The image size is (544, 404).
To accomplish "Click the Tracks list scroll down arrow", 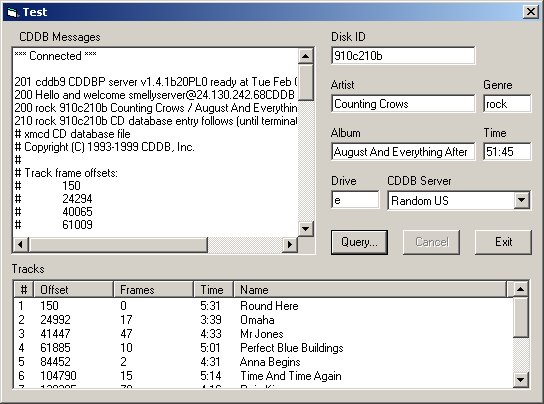I will tap(520, 379).
